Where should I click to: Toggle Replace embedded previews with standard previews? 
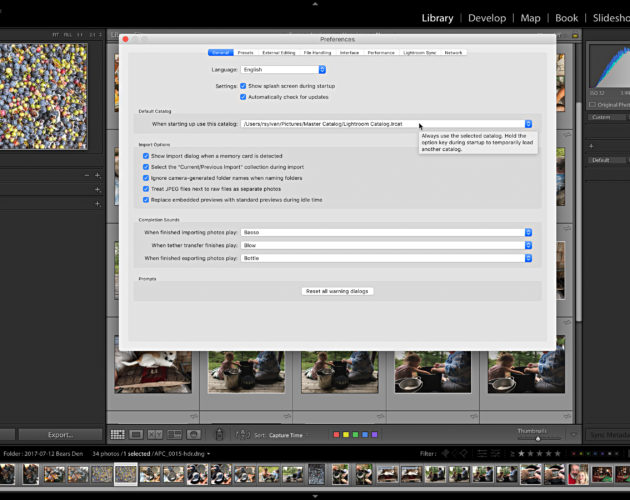[146, 200]
